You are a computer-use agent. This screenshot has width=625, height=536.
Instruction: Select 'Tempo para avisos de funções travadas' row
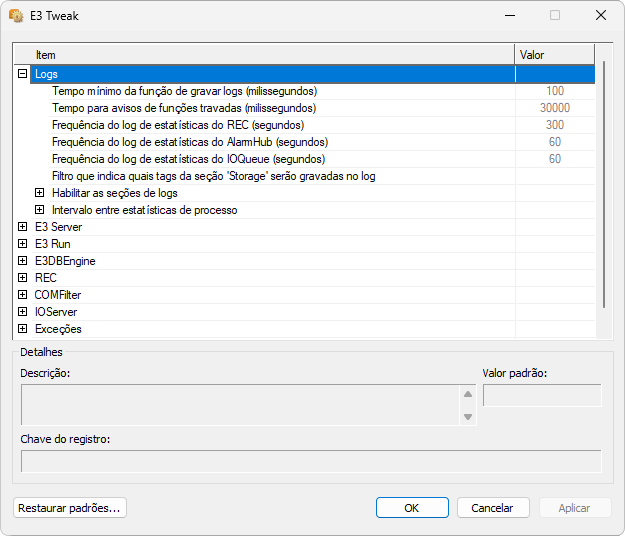[183, 108]
